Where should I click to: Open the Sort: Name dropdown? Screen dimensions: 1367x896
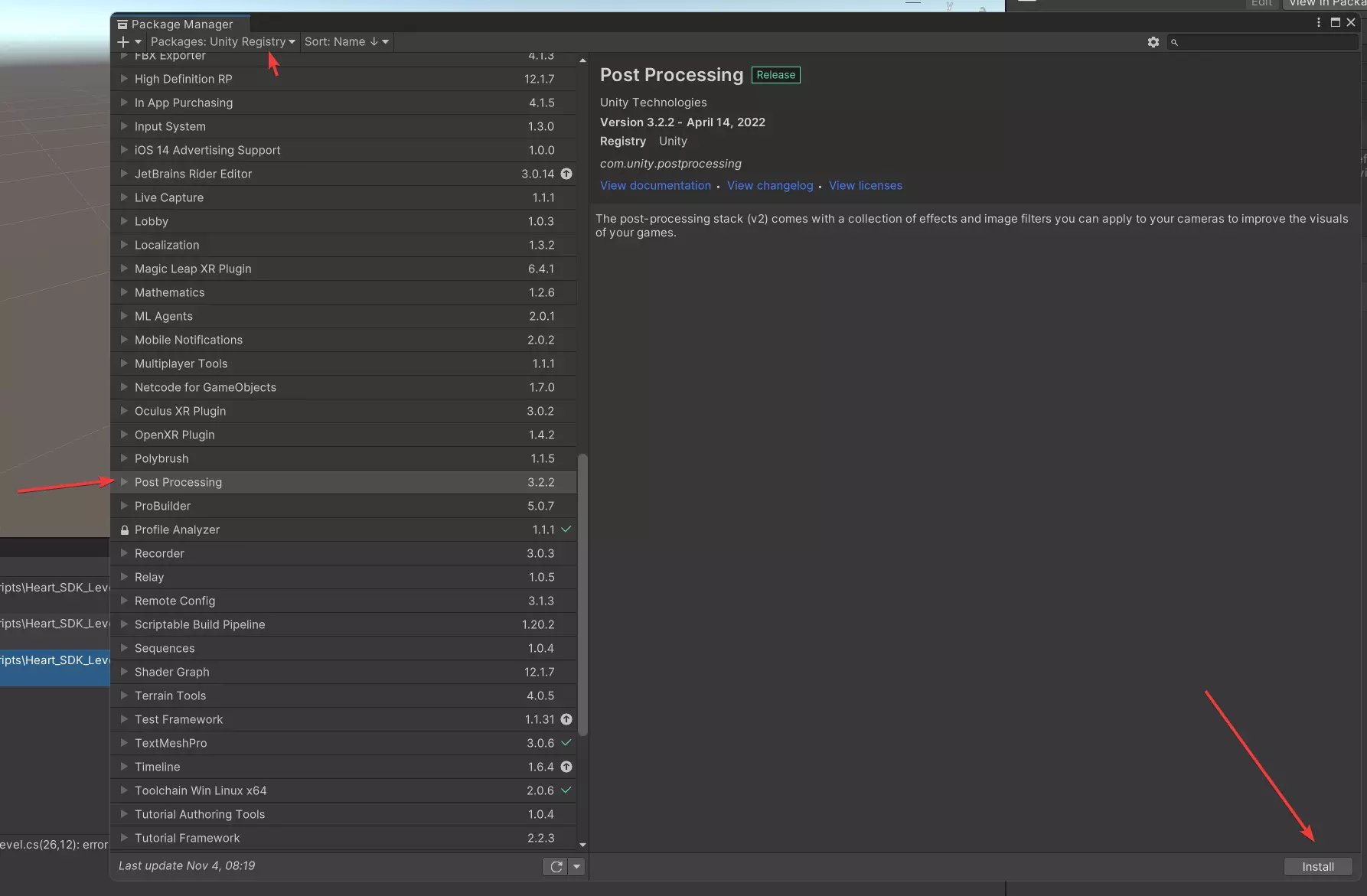point(346,42)
